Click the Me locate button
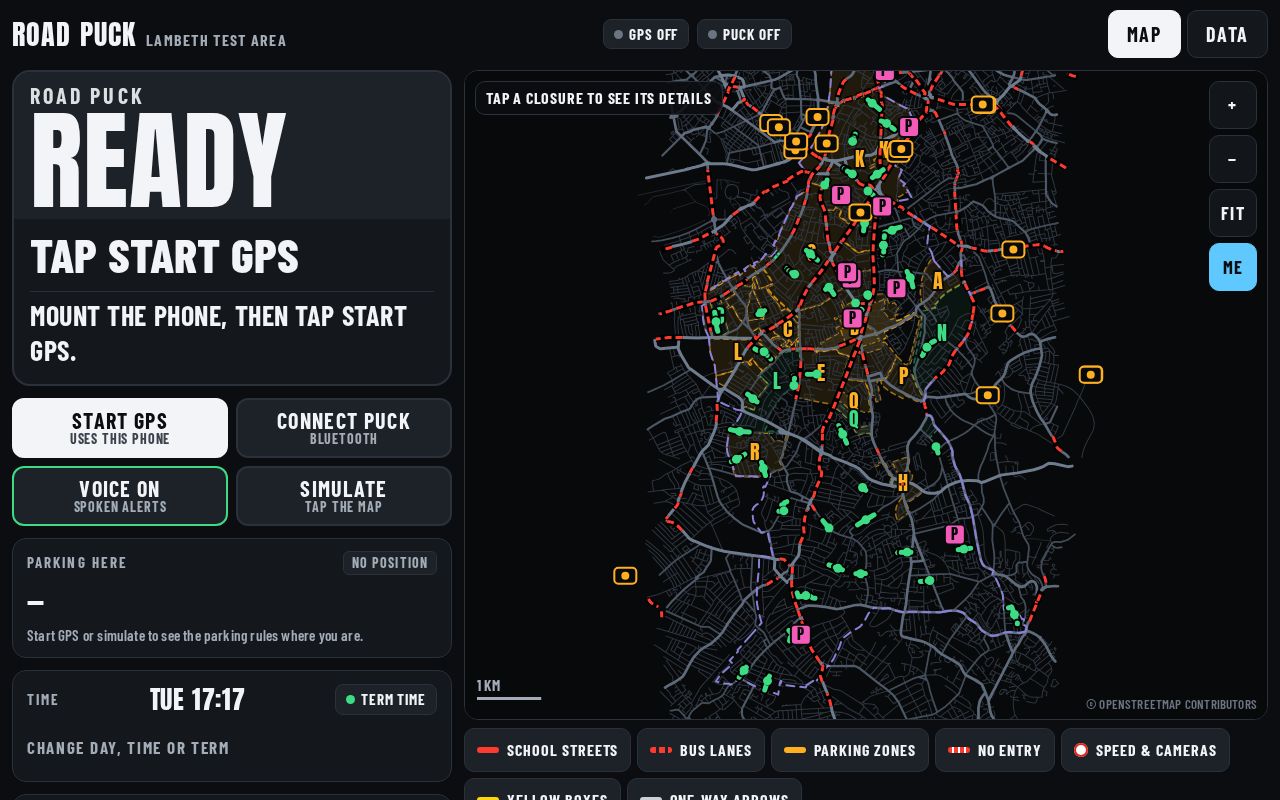 (x=1232, y=267)
